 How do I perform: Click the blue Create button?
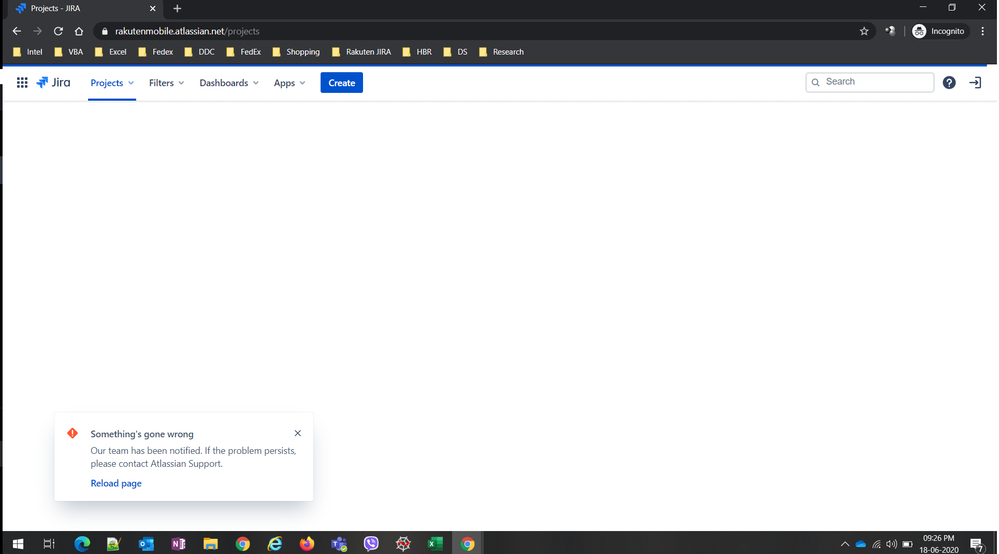pyautogui.click(x=341, y=83)
